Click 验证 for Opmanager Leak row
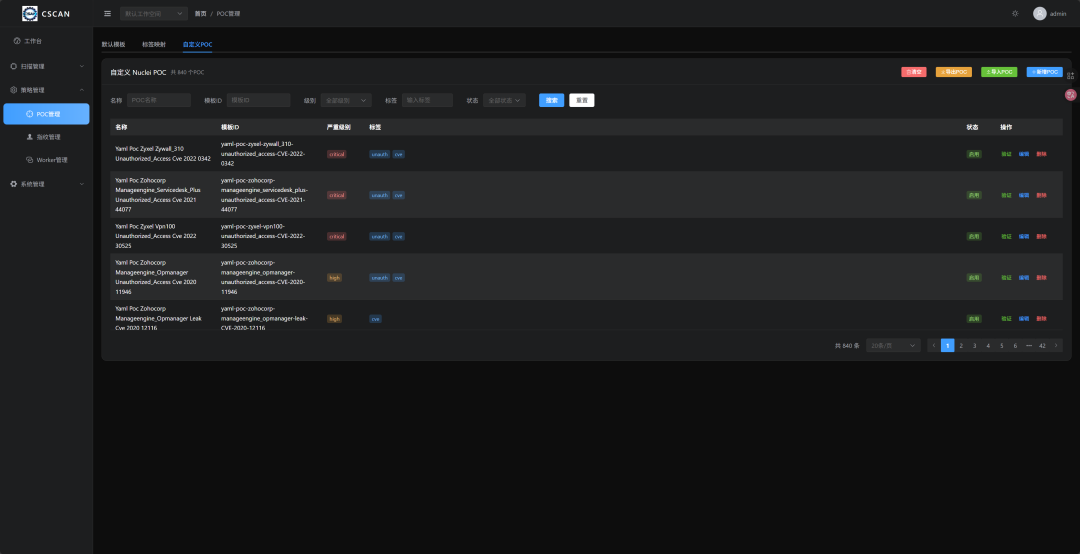 pyautogui.click(x=1006, y=318)
